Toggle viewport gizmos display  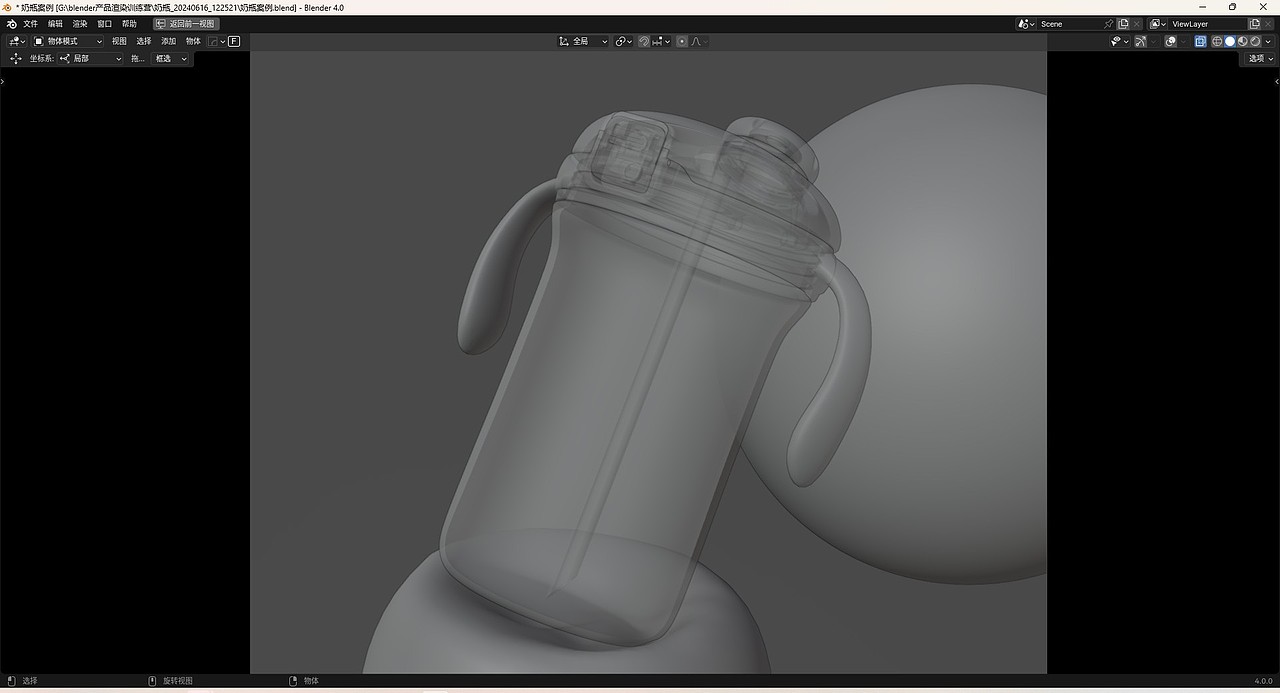tap(1140, 41)
